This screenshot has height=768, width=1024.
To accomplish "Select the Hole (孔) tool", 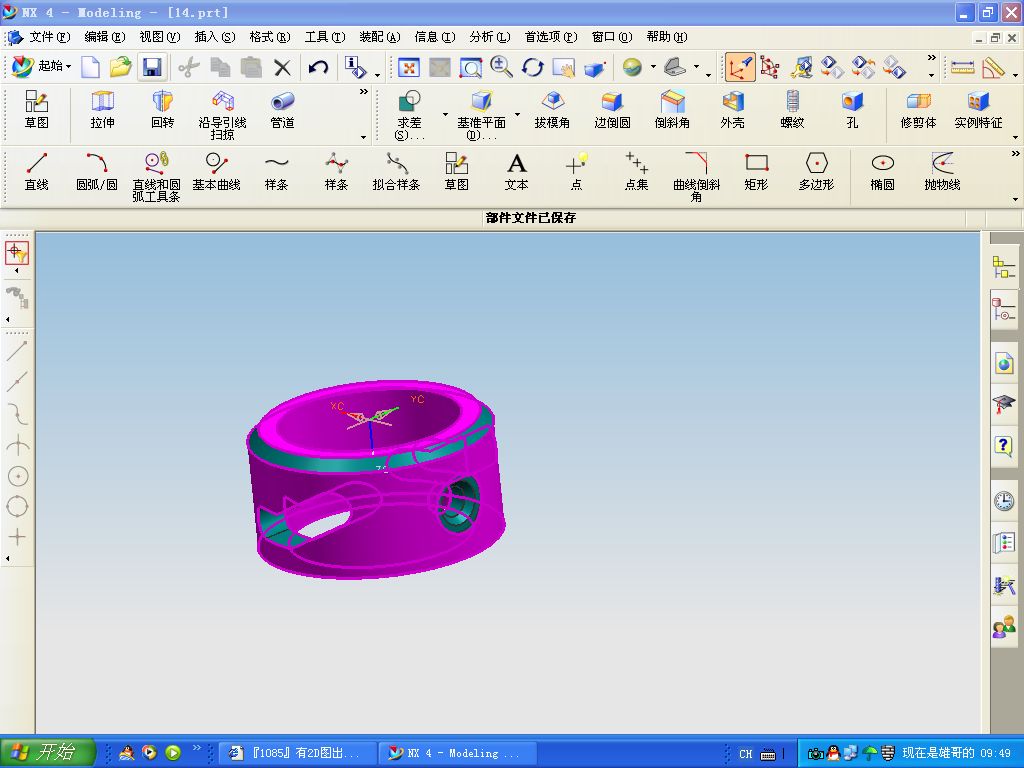I will click(x=852, y=110).
